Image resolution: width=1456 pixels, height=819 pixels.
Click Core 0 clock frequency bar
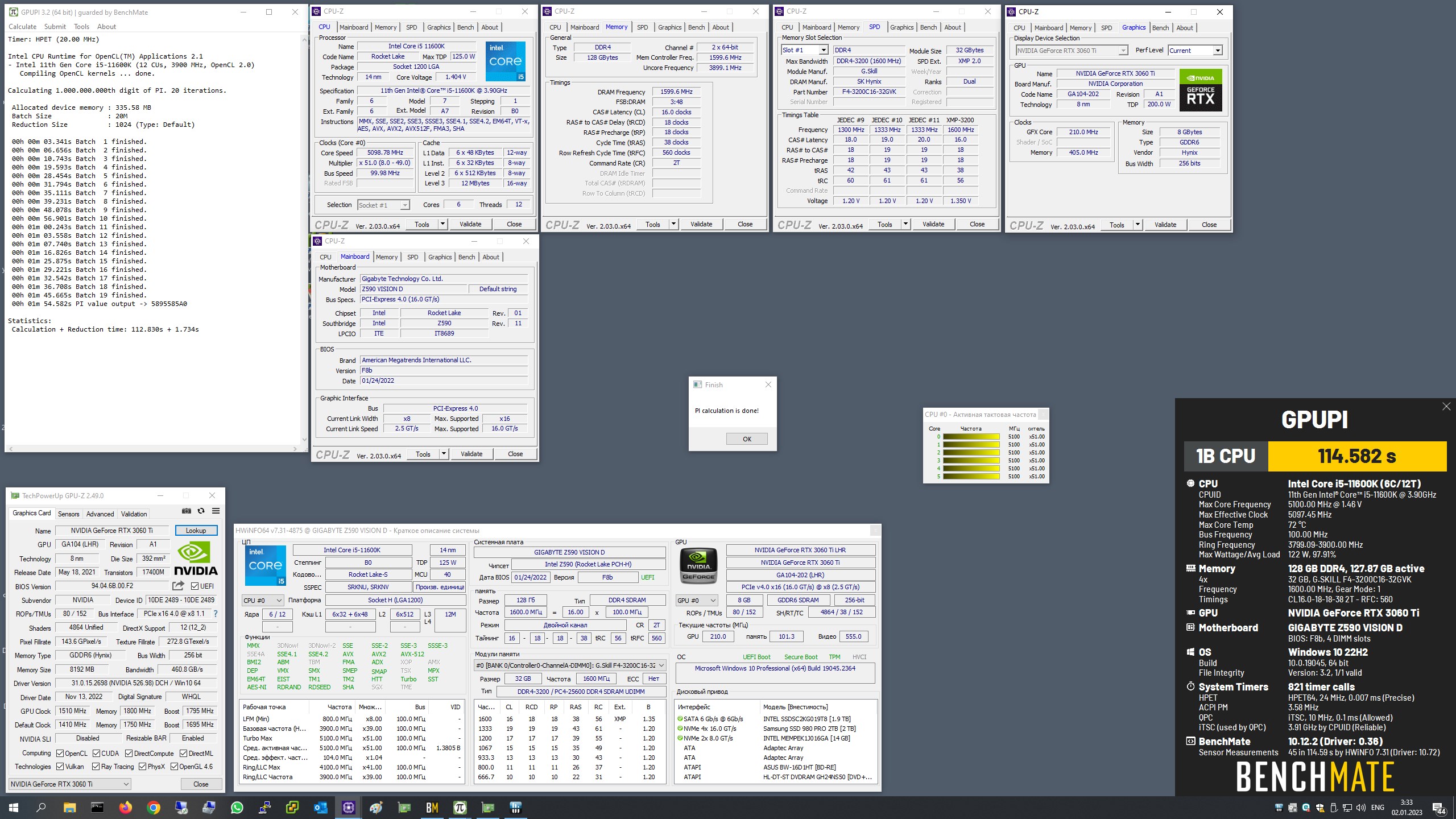(x=971, y=437)
